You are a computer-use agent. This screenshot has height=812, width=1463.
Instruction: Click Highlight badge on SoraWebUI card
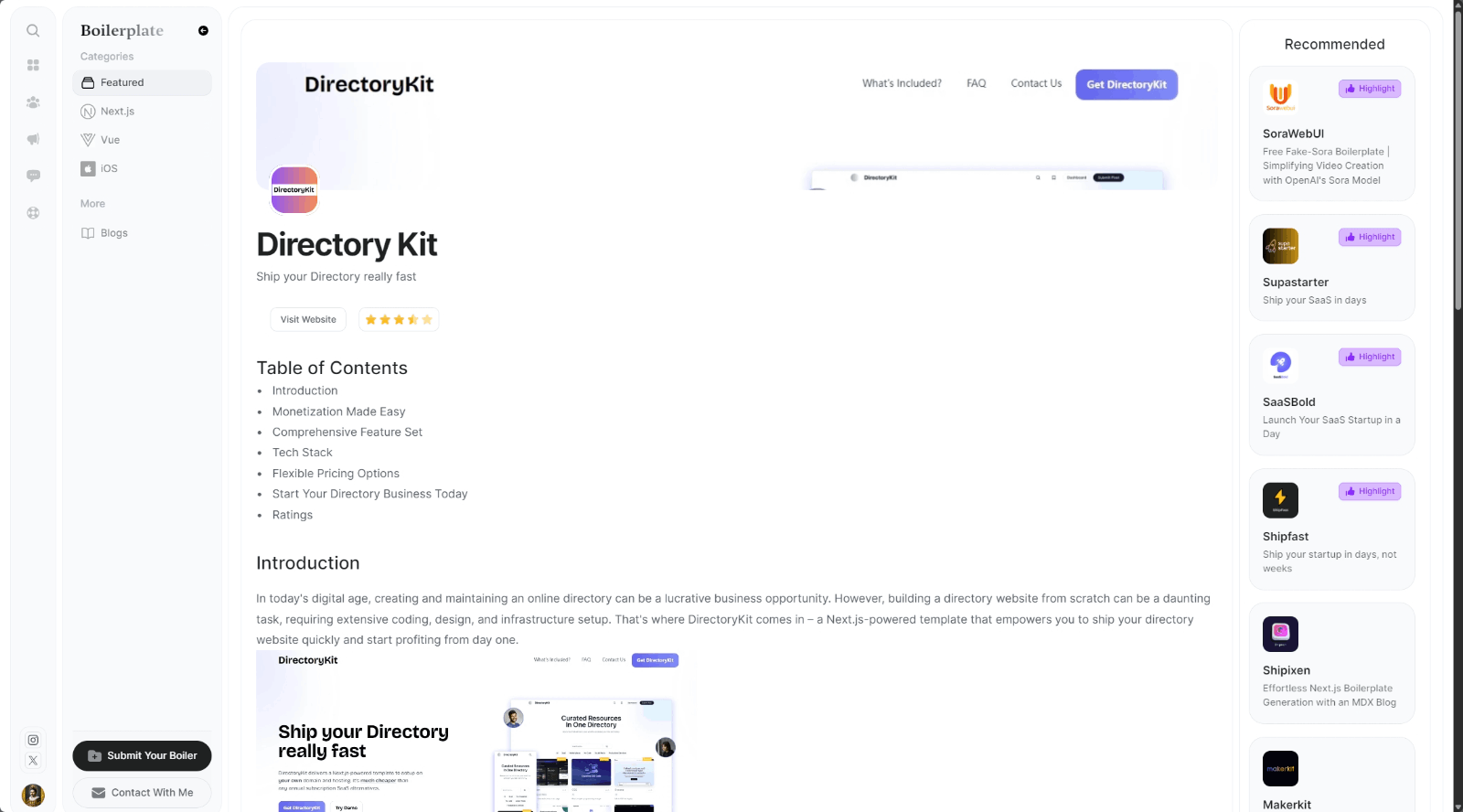tap(1370, 89)
